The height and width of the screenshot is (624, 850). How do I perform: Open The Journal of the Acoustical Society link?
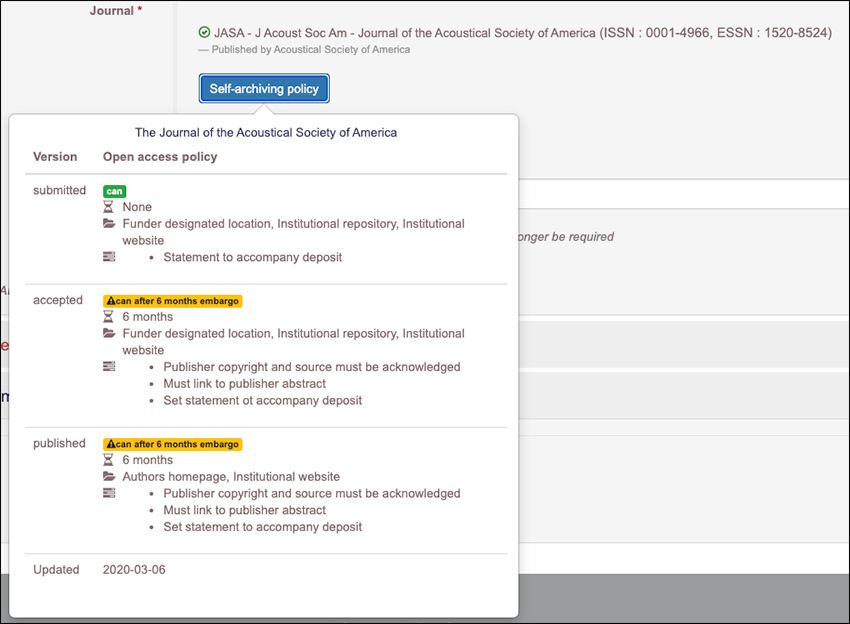[x=266, y=132]
